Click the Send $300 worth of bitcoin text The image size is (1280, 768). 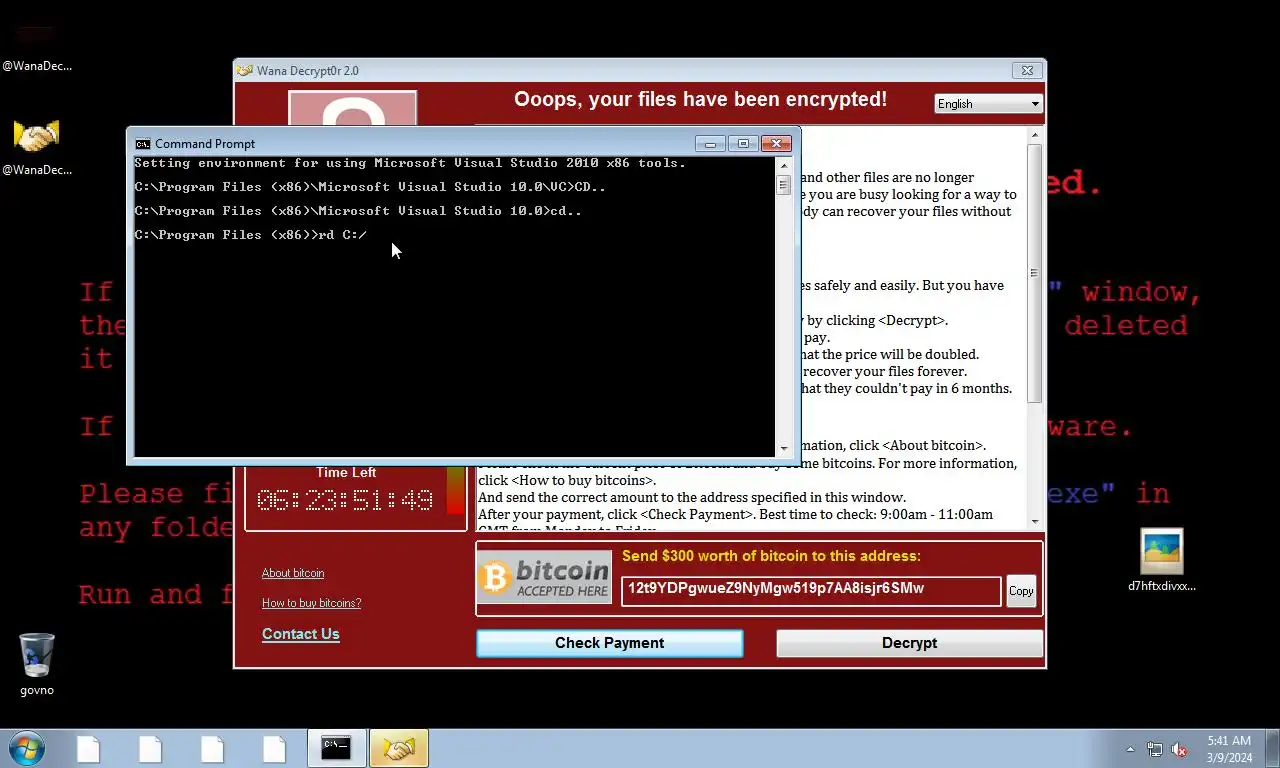771,556
